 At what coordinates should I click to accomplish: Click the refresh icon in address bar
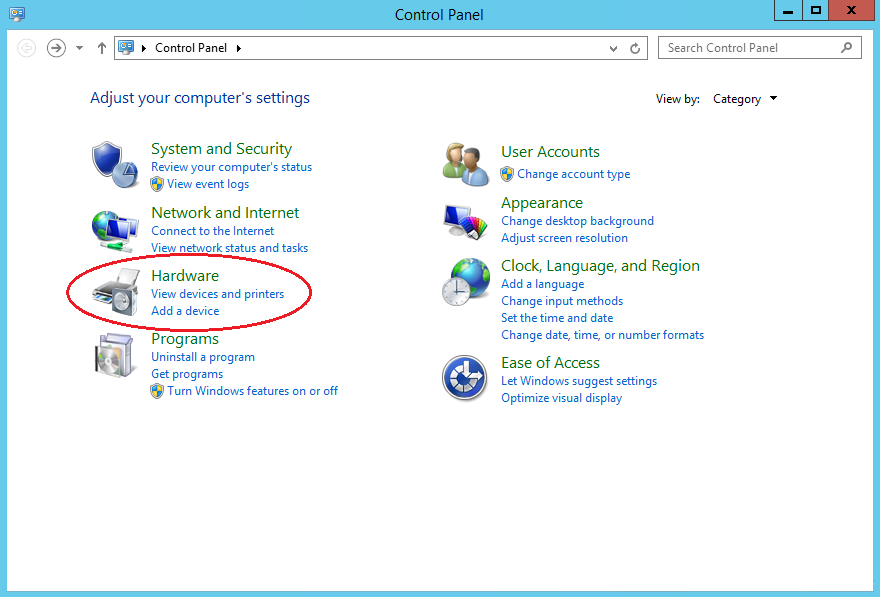click(637, 47)
